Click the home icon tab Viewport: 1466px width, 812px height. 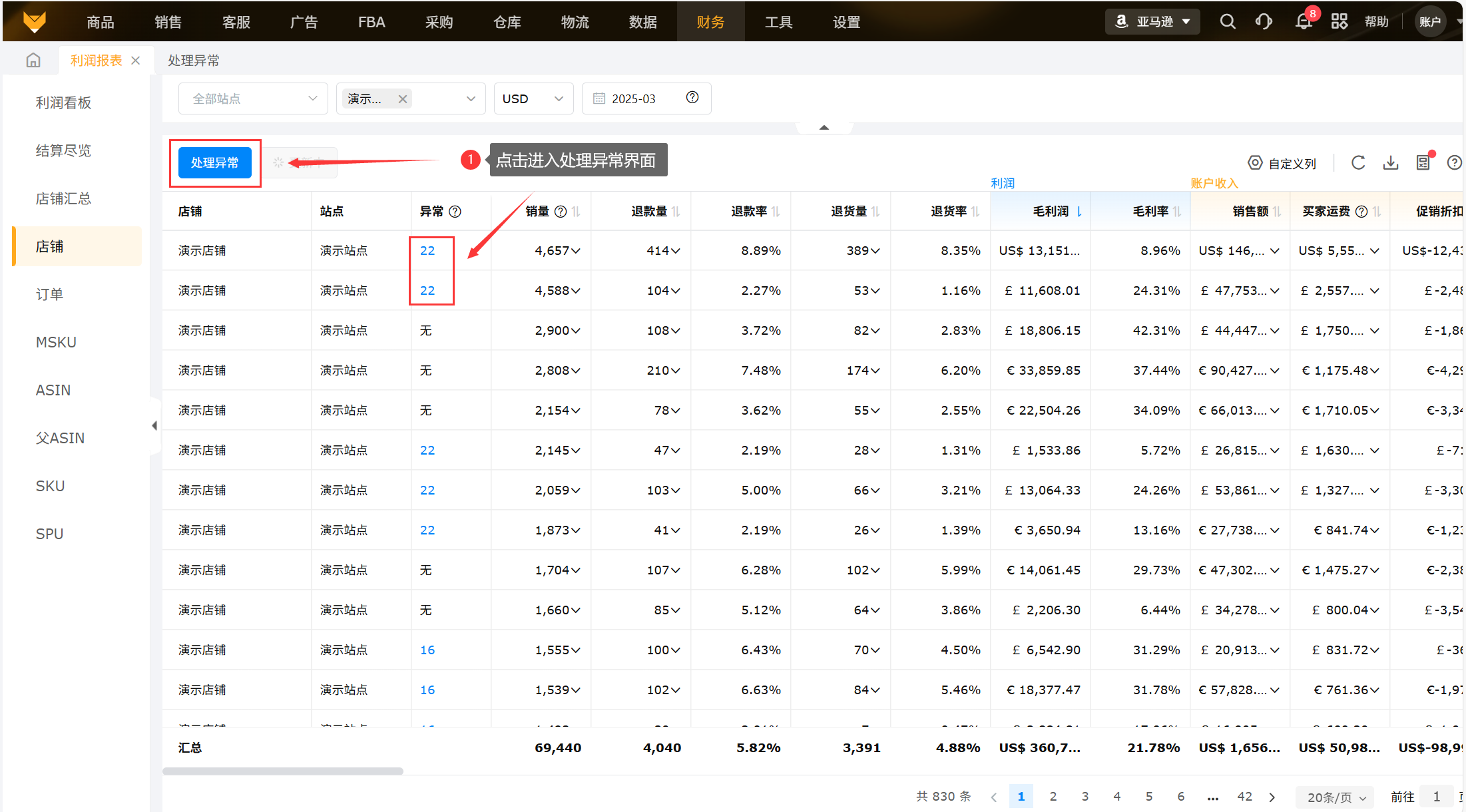point(33,61)
